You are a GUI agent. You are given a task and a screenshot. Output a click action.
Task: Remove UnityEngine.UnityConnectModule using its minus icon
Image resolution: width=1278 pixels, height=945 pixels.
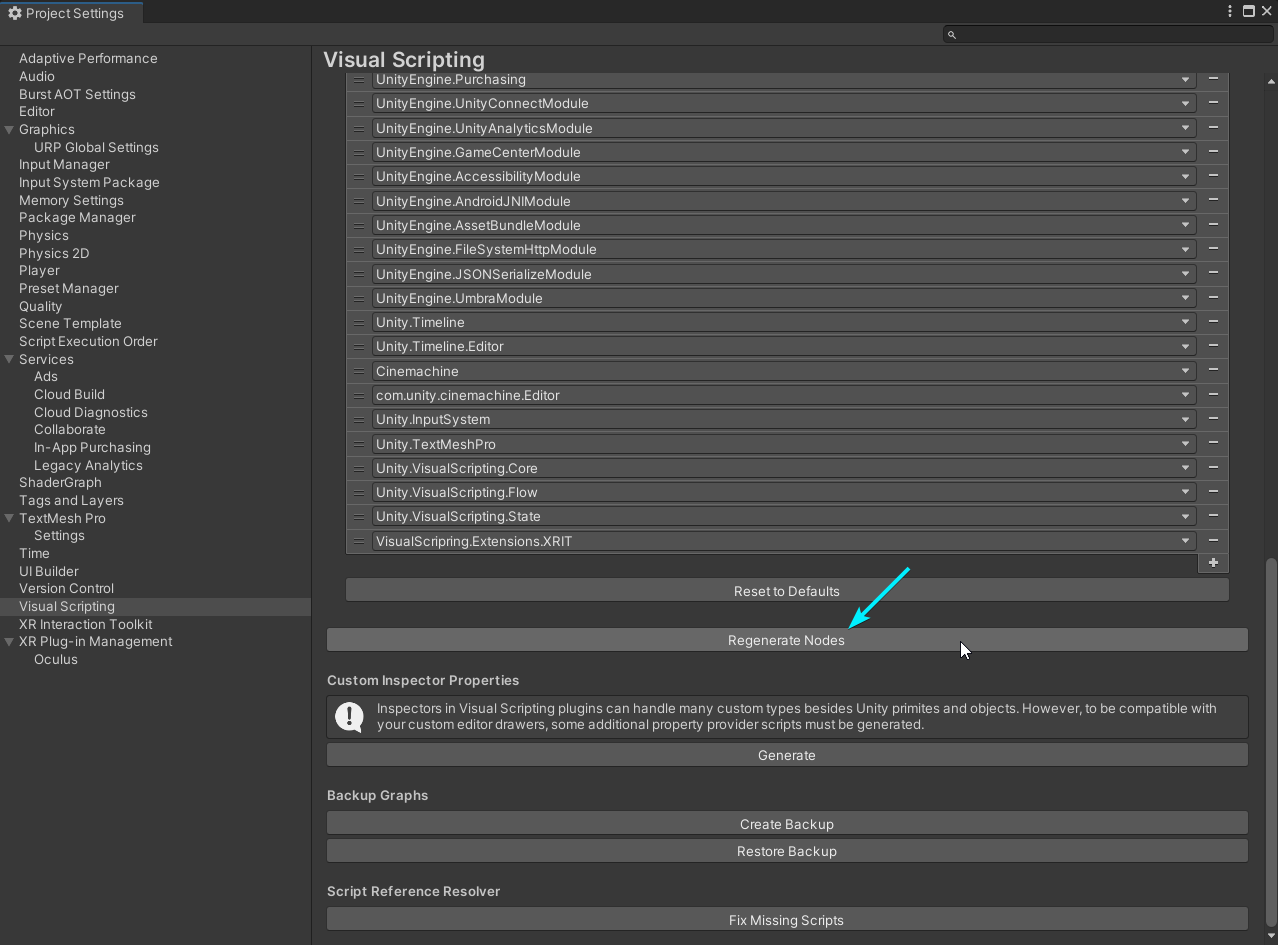point(1213,103)
